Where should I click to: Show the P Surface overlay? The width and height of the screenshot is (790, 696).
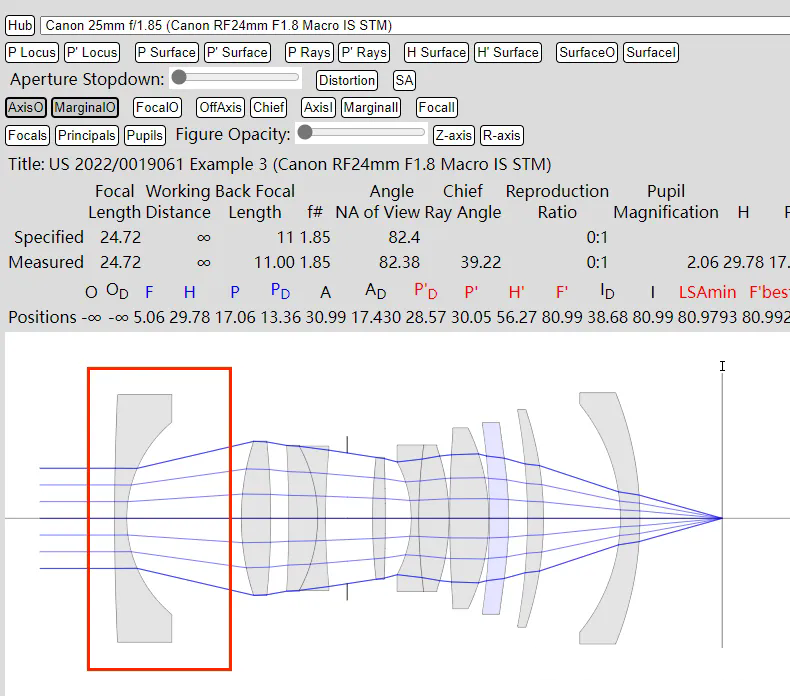point(166,52)
